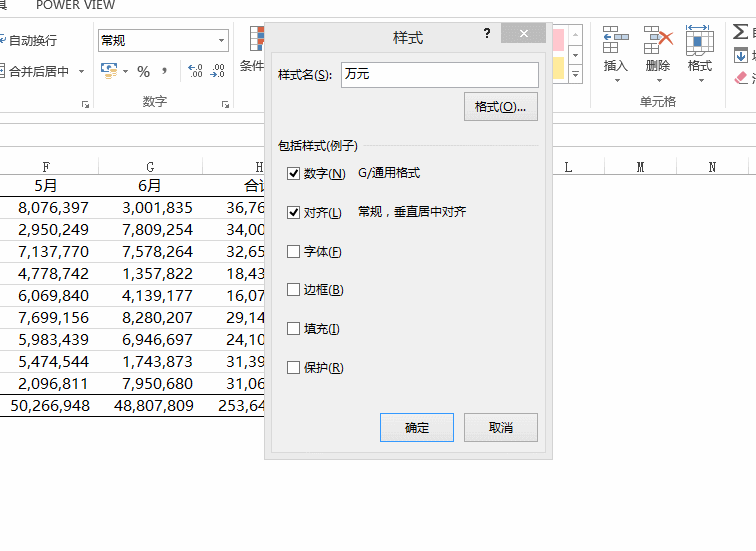Click the AutoSum sigma icon
The image size is (756, 551).
pos(740,34)
